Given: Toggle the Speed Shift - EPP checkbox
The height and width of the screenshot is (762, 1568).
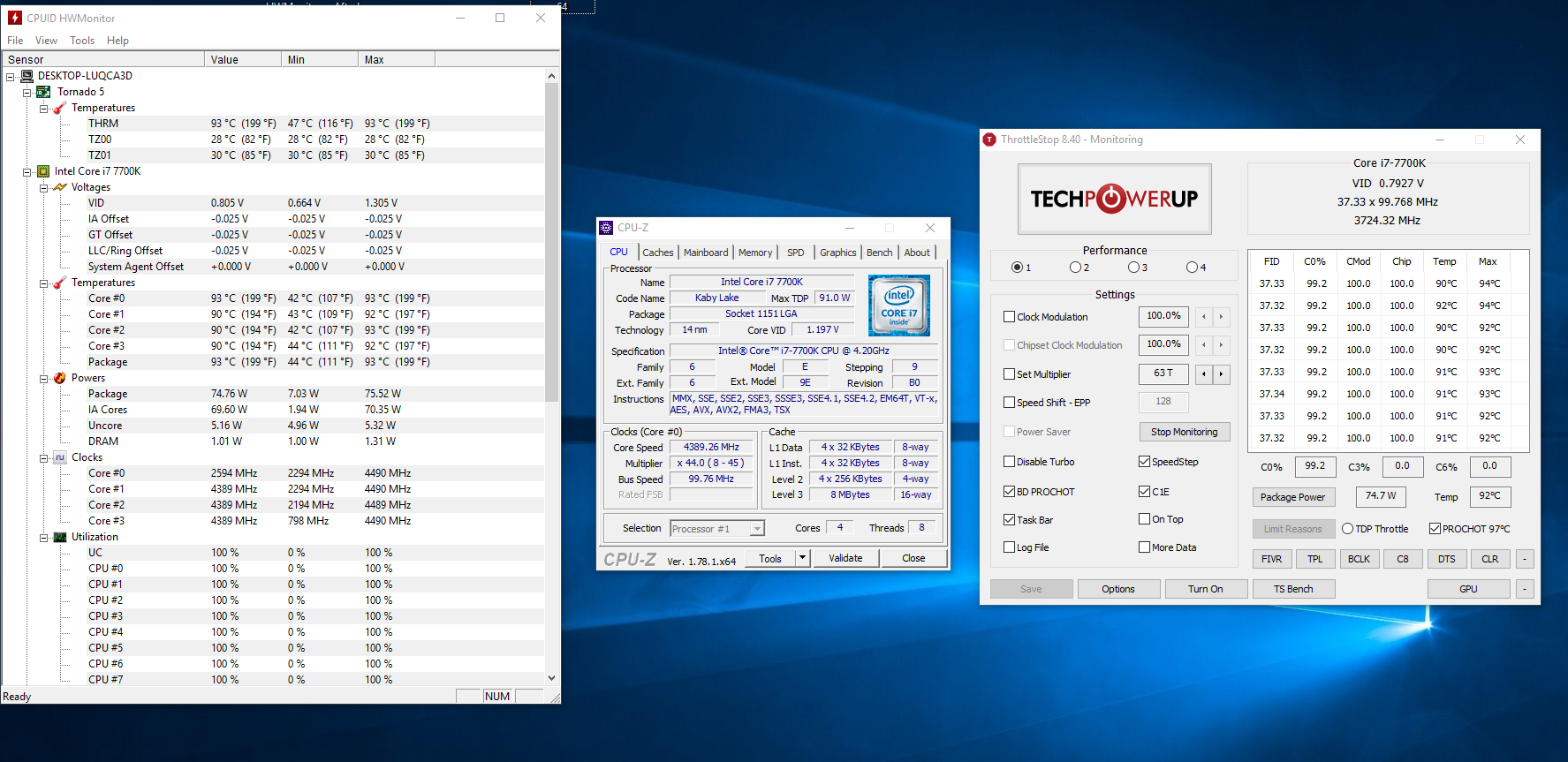Looking at the screenshot, I should (1009, 403).
